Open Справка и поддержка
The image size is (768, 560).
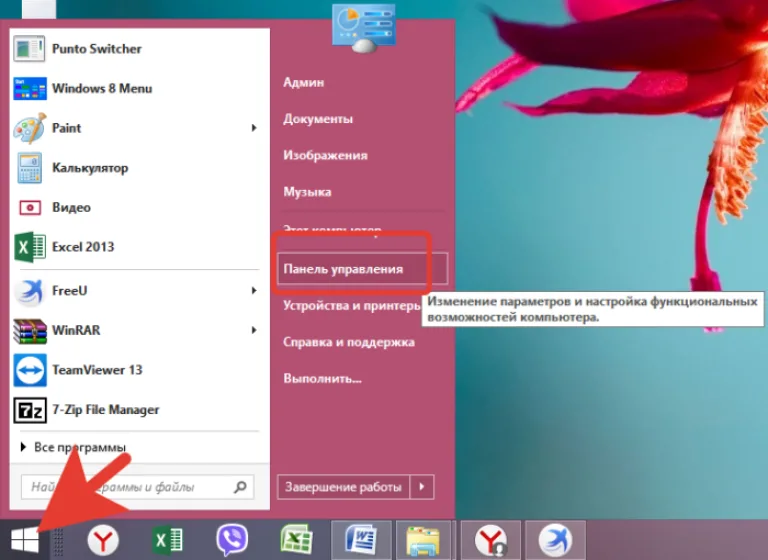(x=349, y=342)
